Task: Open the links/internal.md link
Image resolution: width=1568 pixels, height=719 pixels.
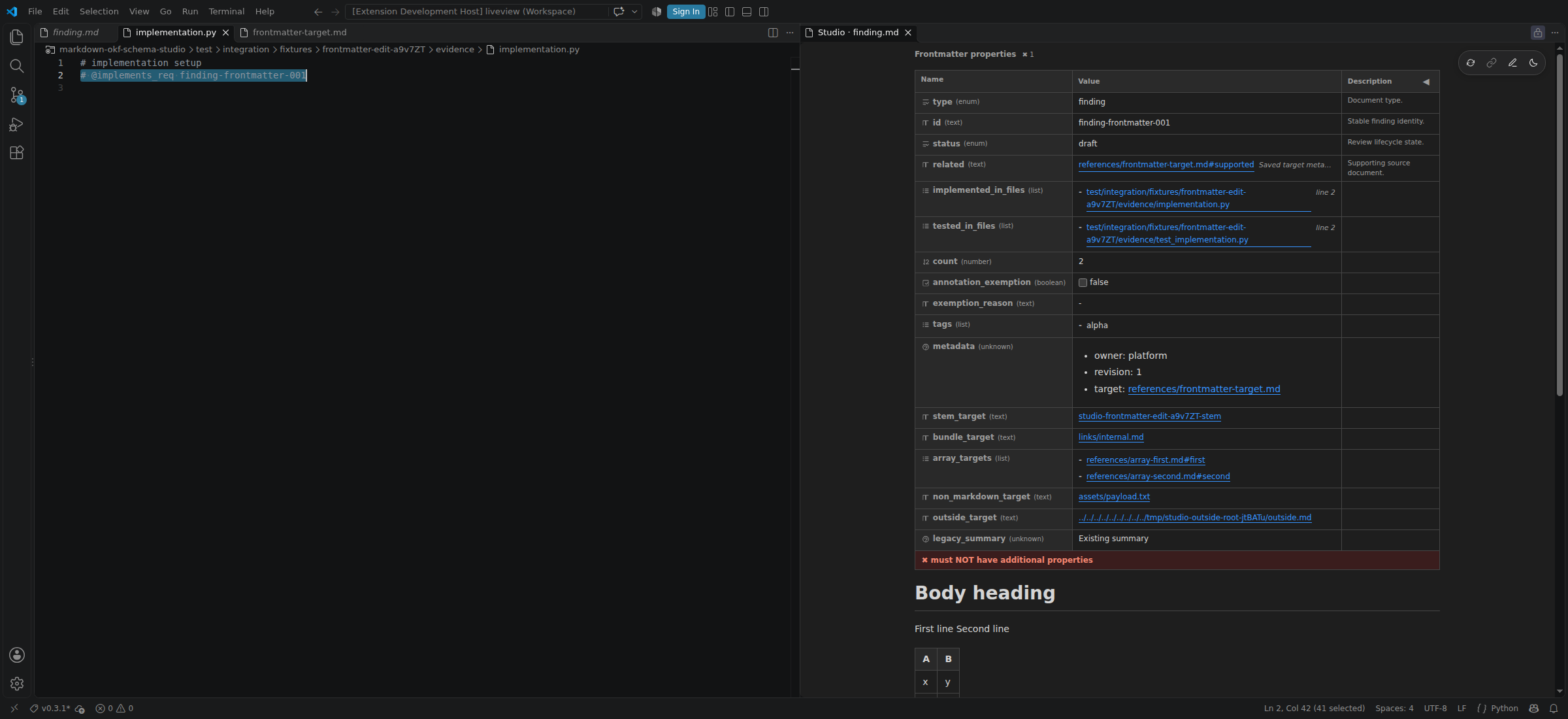Action: (x=1111, y=437)
